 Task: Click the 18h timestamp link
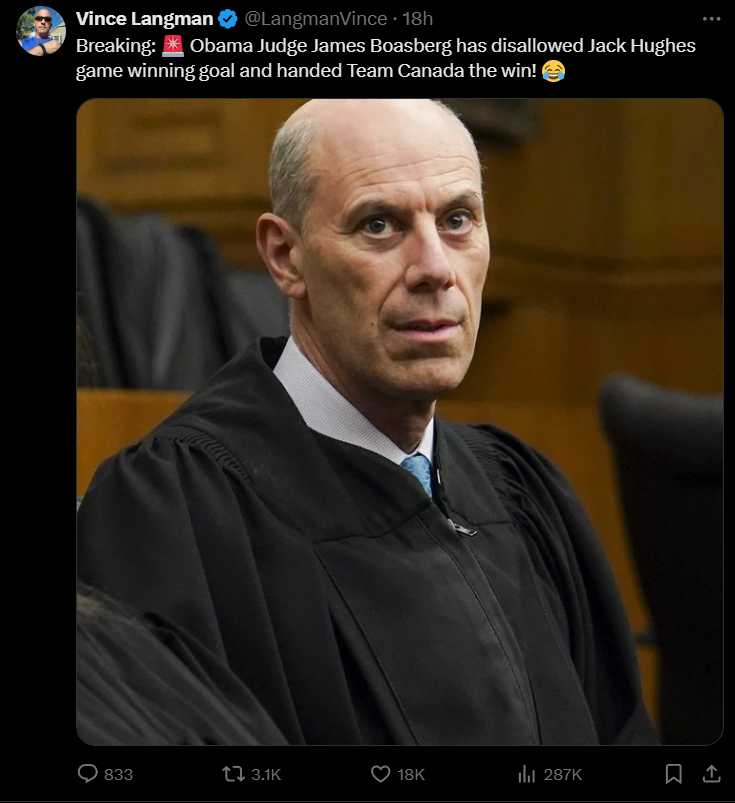(x=417, y=19)
